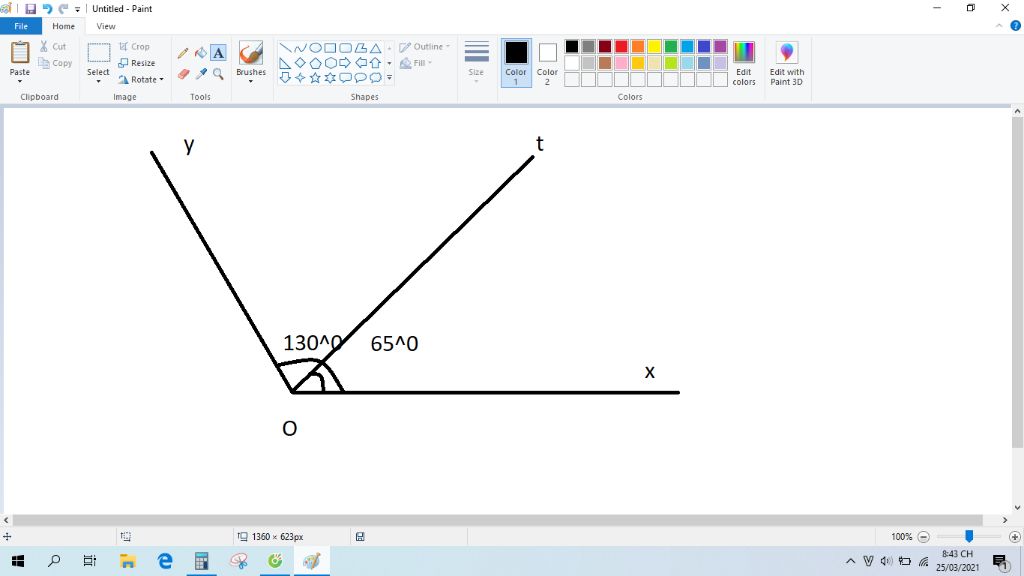The image size is (1024, 576).
Task: Choose the Four-point star shape
Action: [x=300, y=78]
